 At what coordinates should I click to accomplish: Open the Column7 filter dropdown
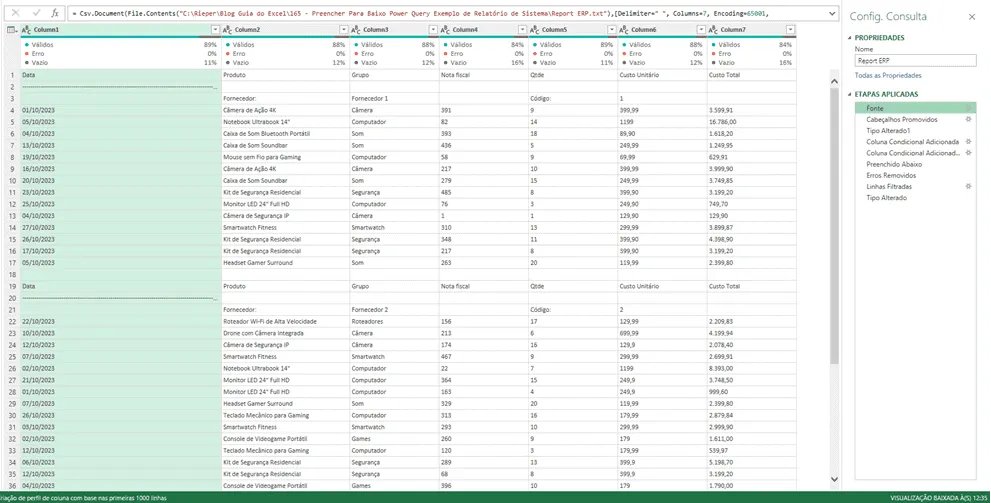click(x=791, y=30)
